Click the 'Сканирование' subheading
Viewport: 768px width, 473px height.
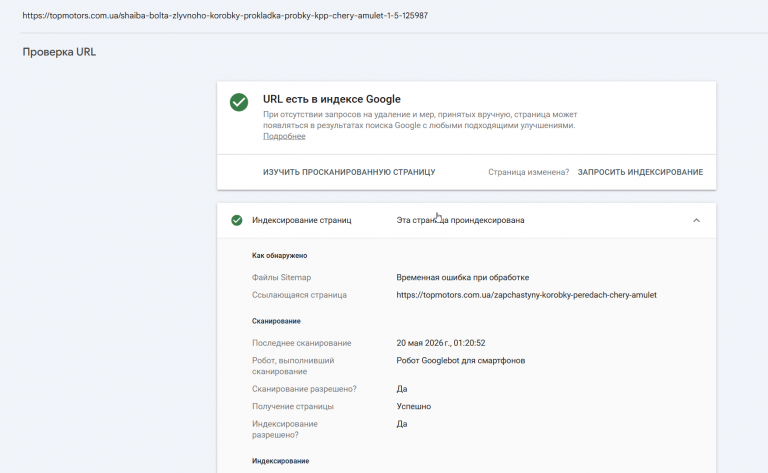276,321
